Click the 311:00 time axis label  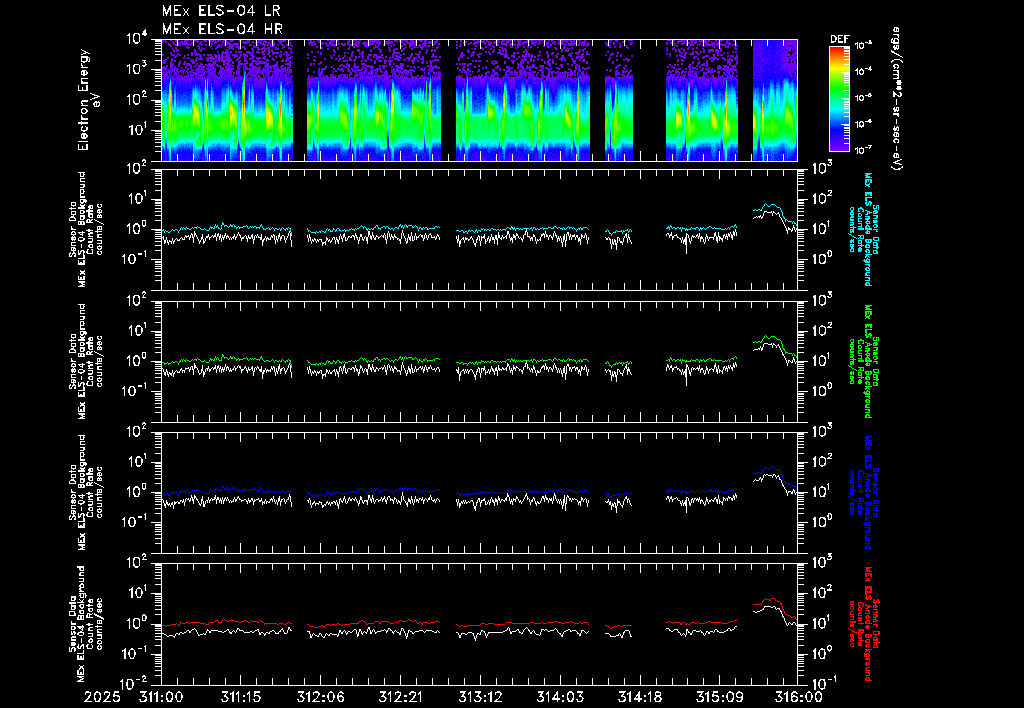161,697
